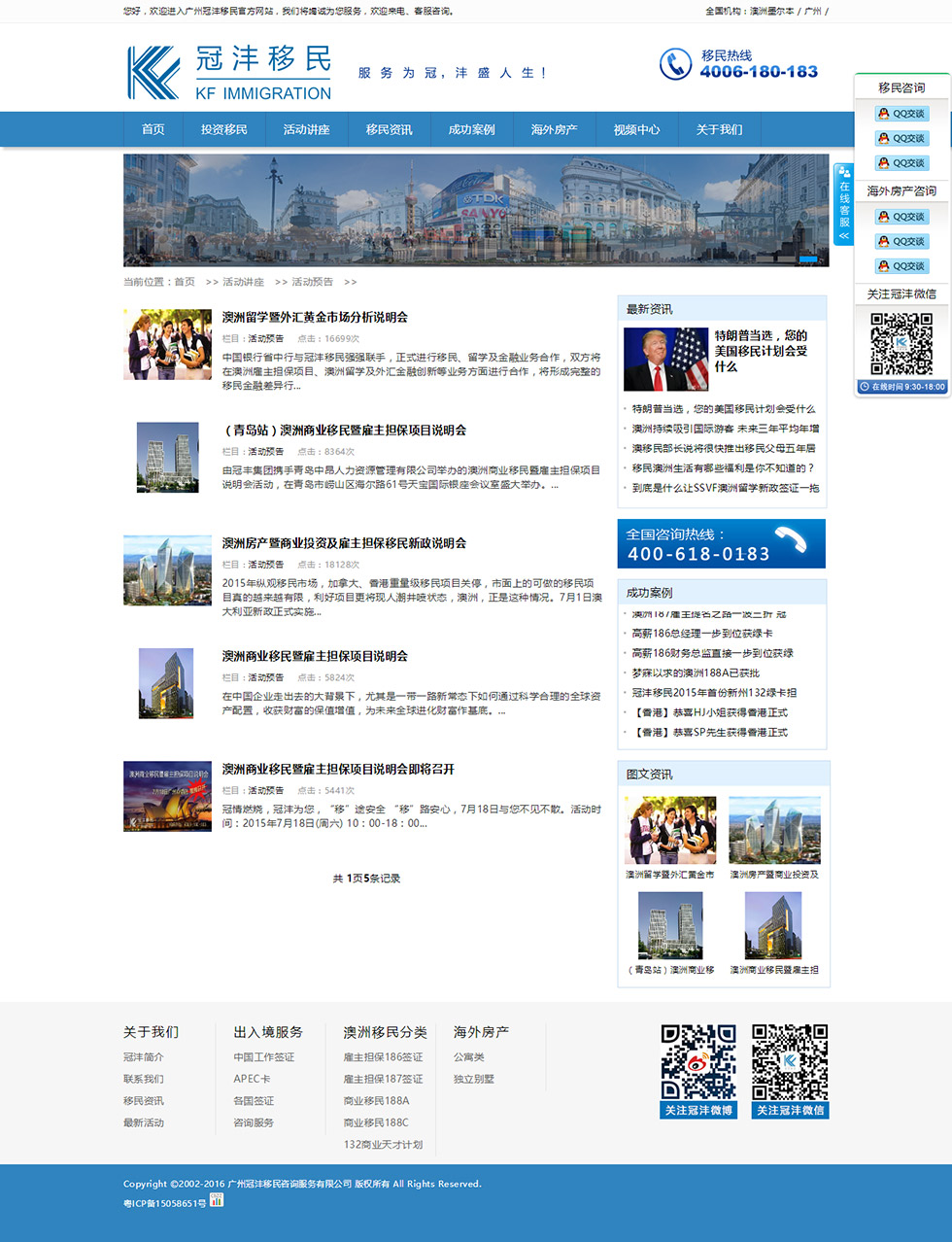
Task: Click first QQ交谈 button under 海外房产咨询
Action: click(x=901, y=217)
